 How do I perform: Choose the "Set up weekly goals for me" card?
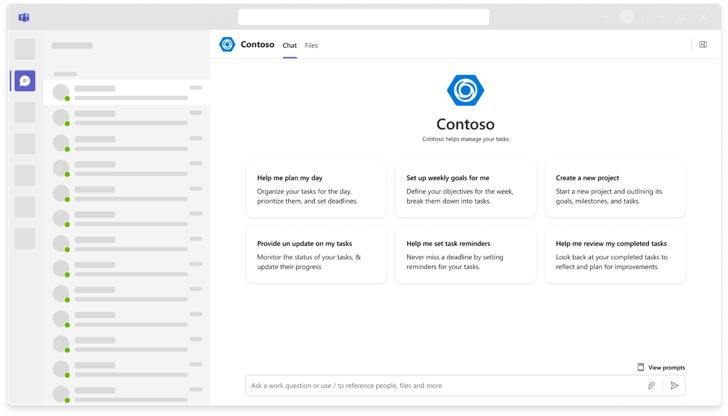coord(465,189)
